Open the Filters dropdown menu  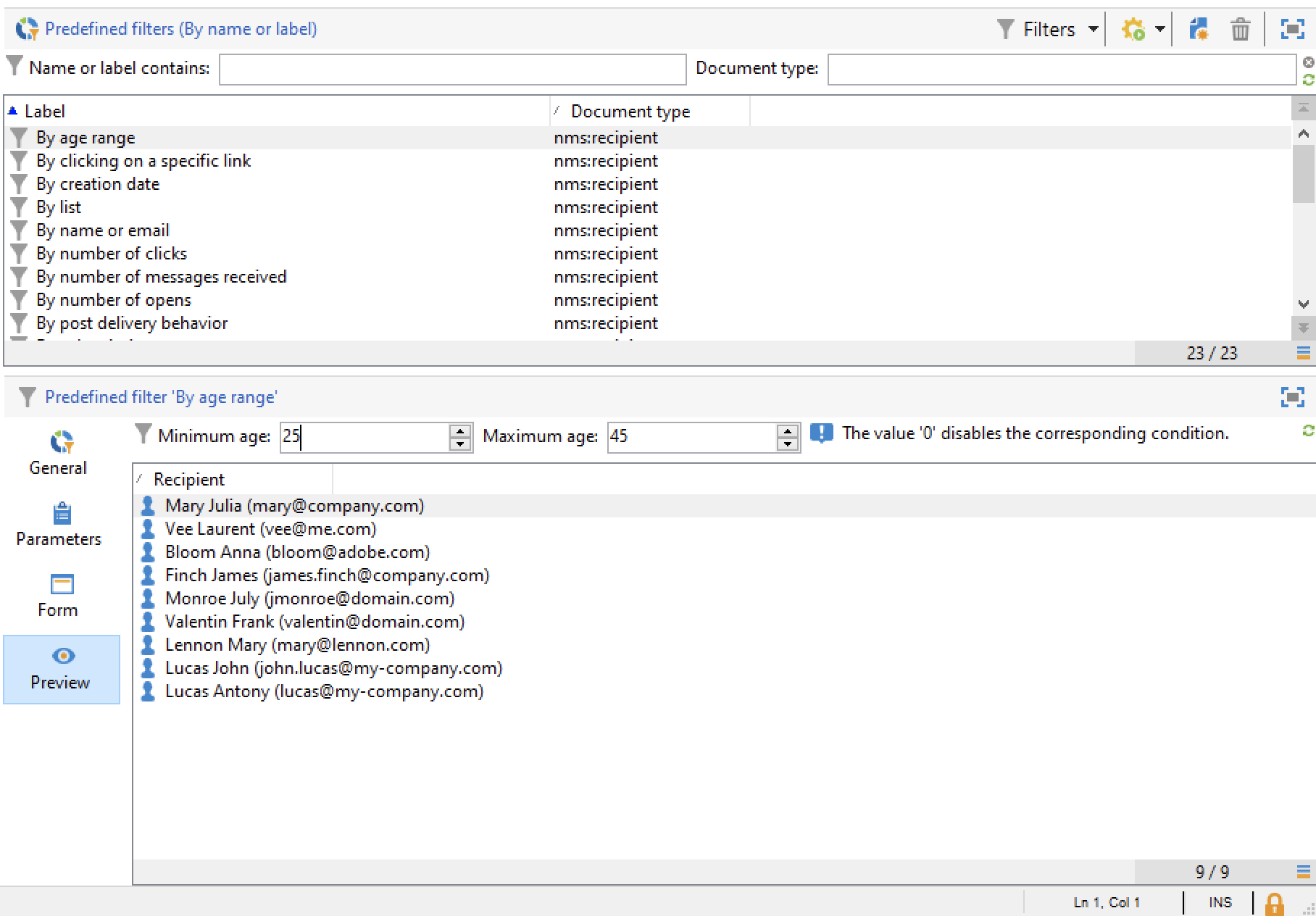[x=1048, y=29]
